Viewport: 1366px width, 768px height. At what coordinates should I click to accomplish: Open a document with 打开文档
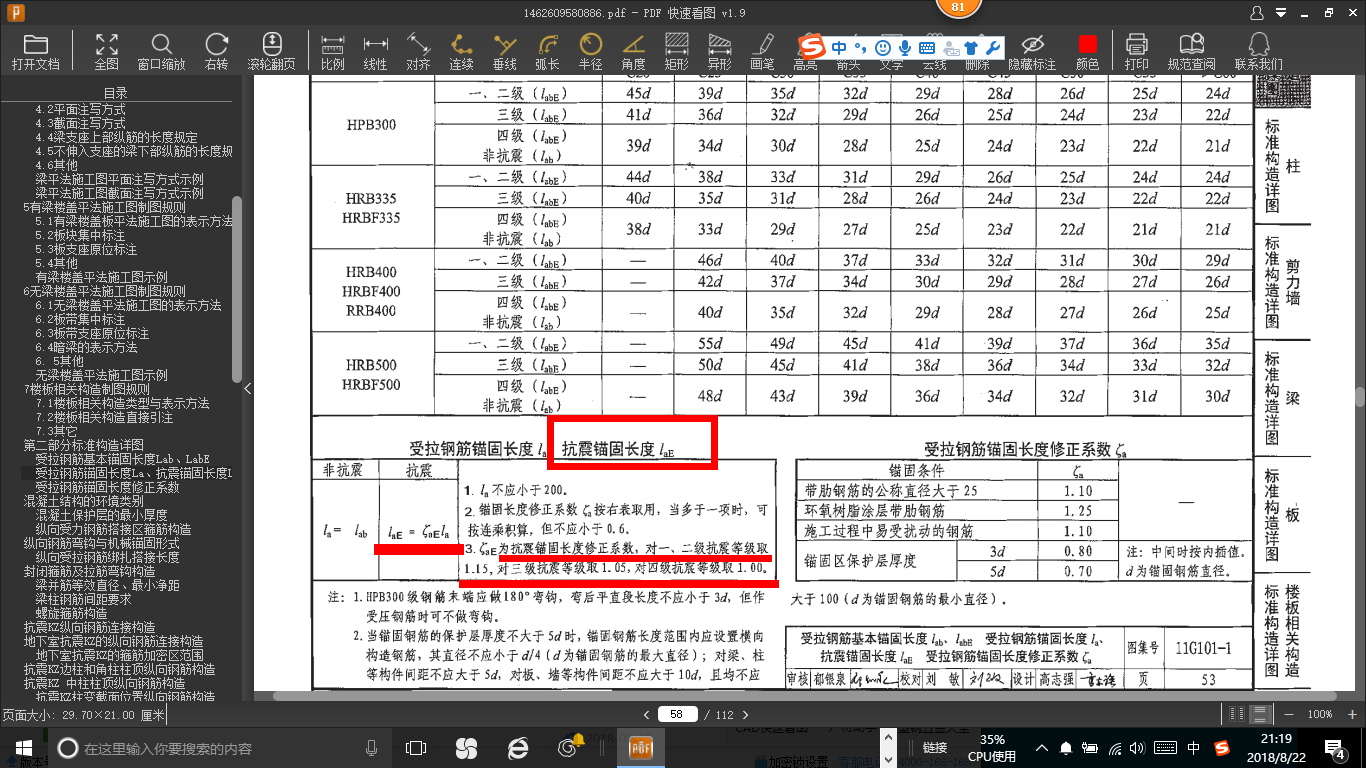click(x=36, y=52)
